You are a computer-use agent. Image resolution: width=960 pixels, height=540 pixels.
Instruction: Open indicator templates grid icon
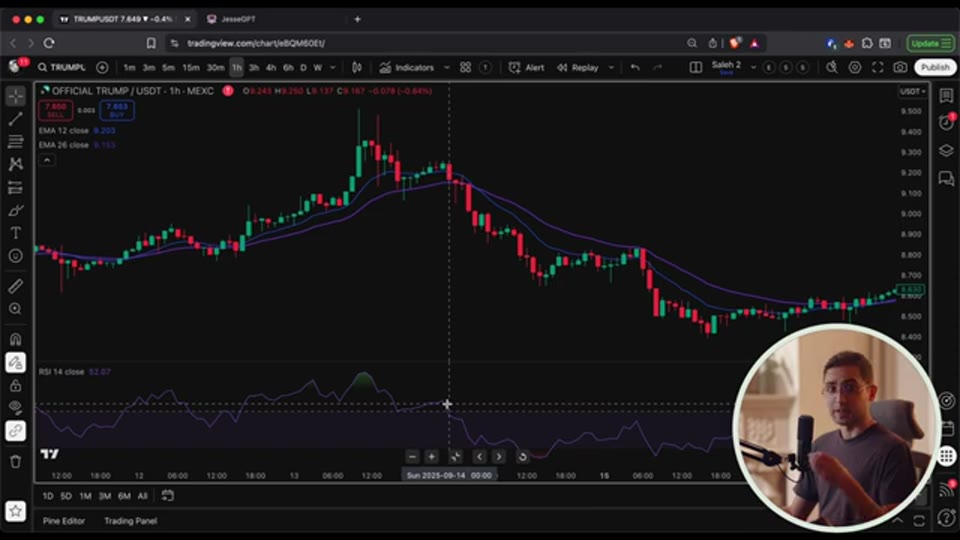coord(465,67)
